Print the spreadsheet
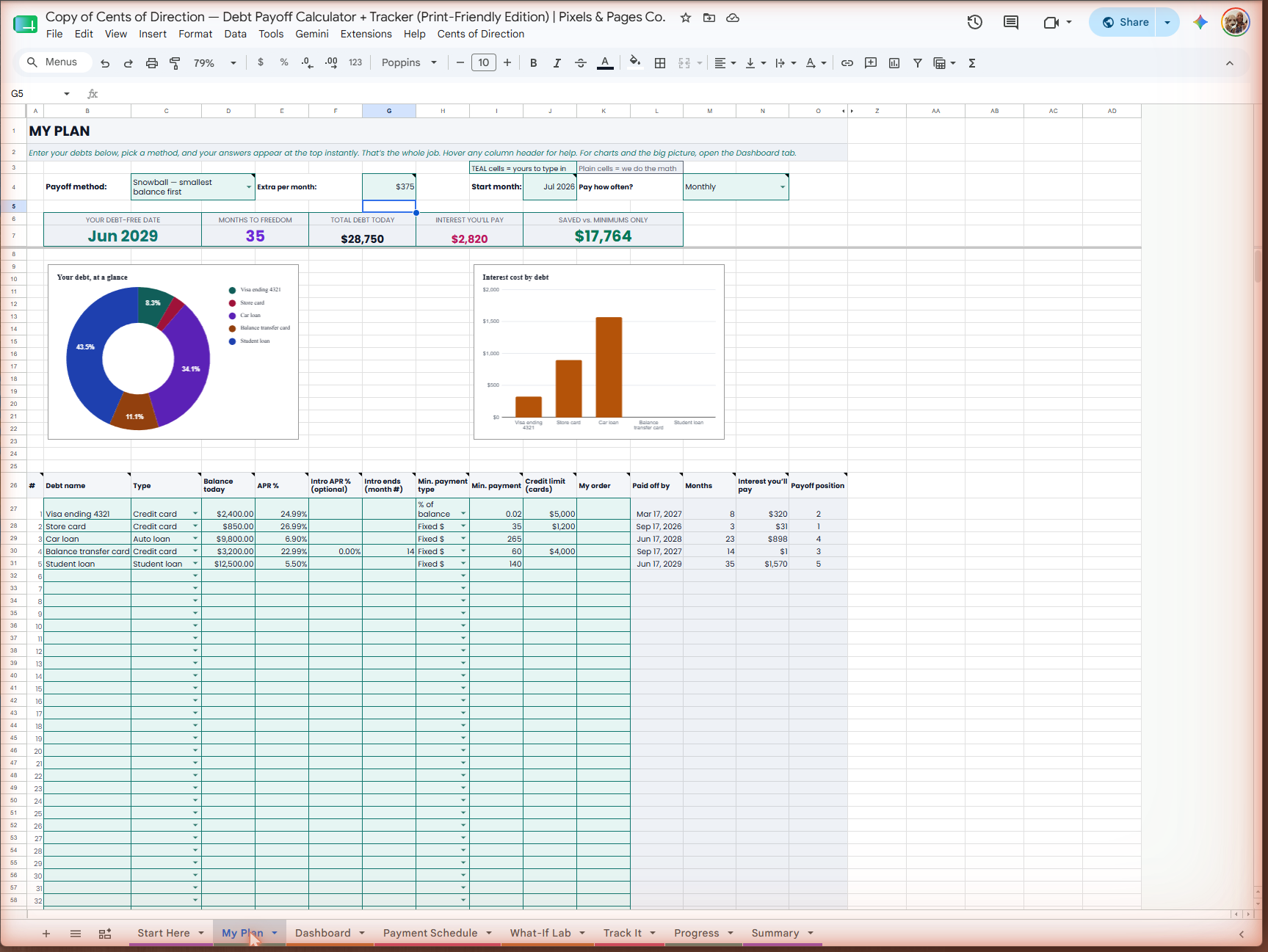1268x952 pixels. pyautogui.click(x=152, y=63)
